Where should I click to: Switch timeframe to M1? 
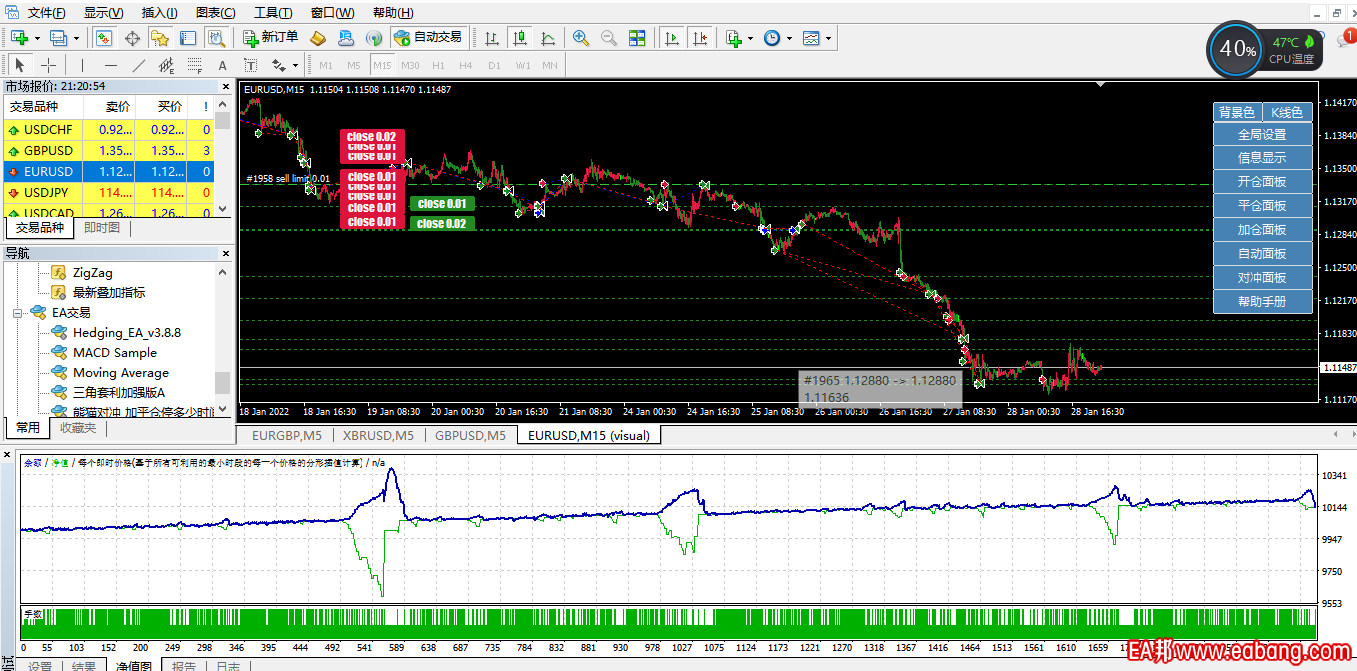pyautogui.click(x=326, y=65)
